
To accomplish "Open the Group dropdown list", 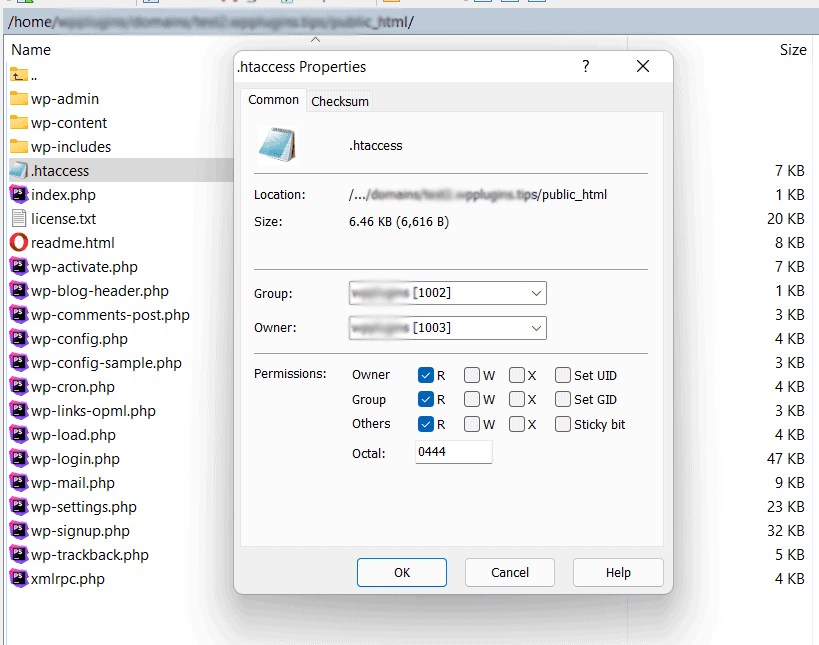I will pos(536,293).
